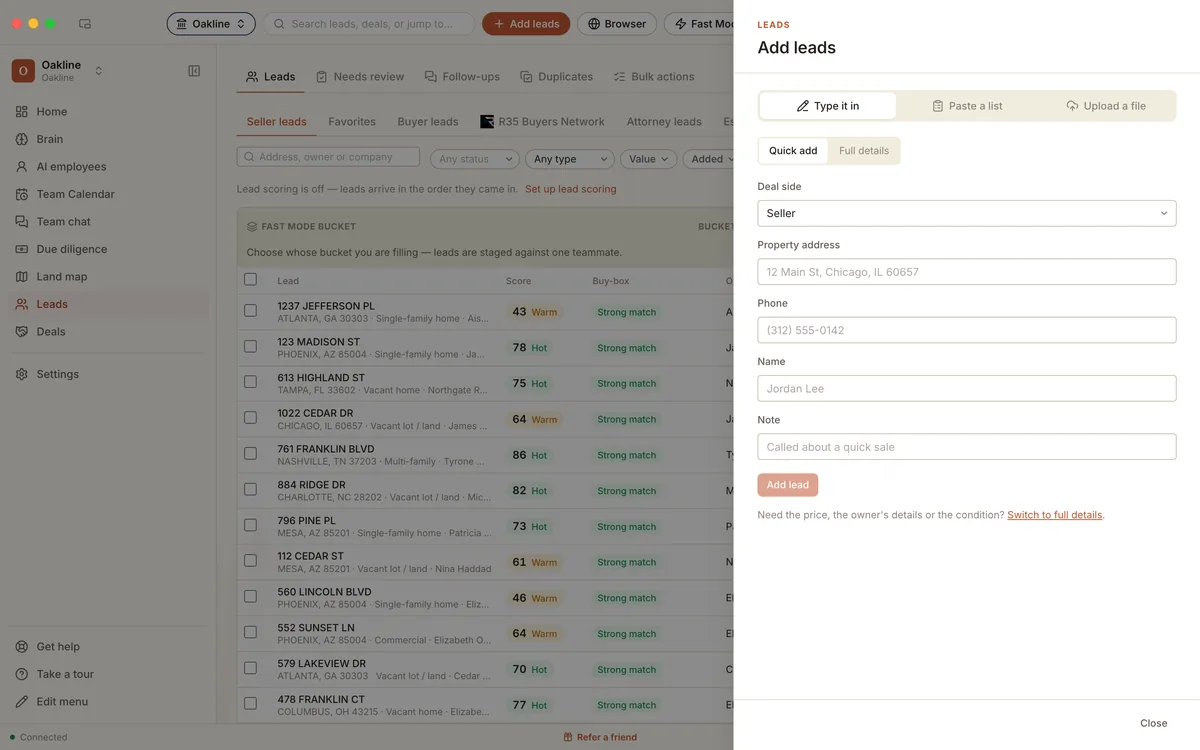Check the 123 Madison St lead
This screenshot has height=750, width=1200.
251,347
